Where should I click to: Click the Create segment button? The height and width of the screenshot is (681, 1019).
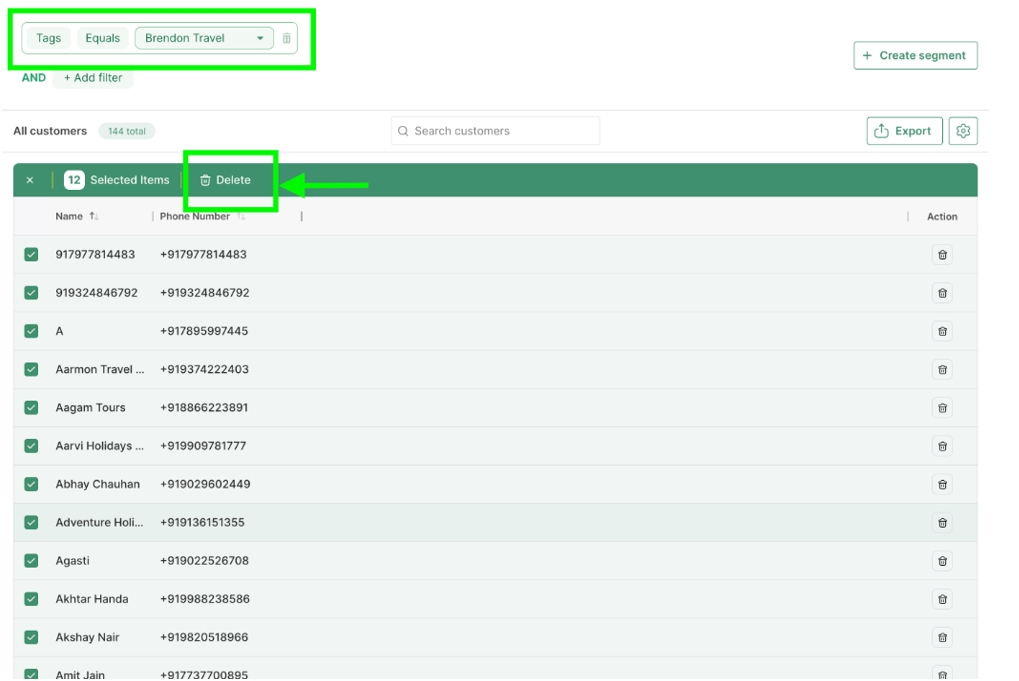click(x=914, y=56)
